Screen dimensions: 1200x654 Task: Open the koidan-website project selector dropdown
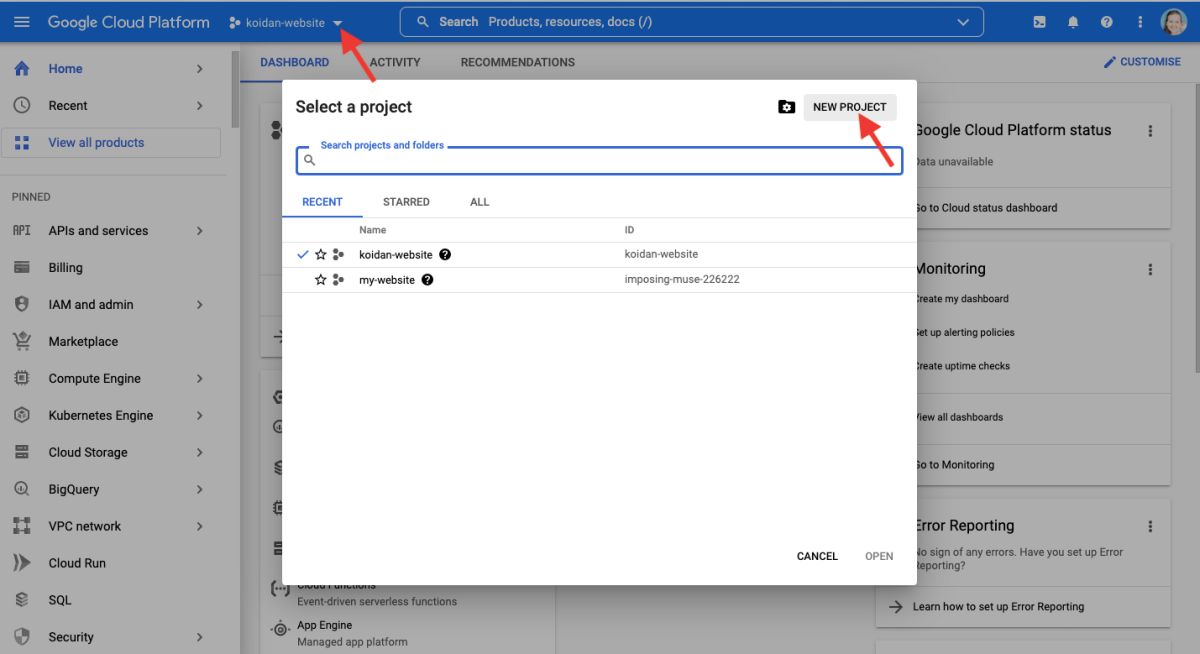coord(286,22)
